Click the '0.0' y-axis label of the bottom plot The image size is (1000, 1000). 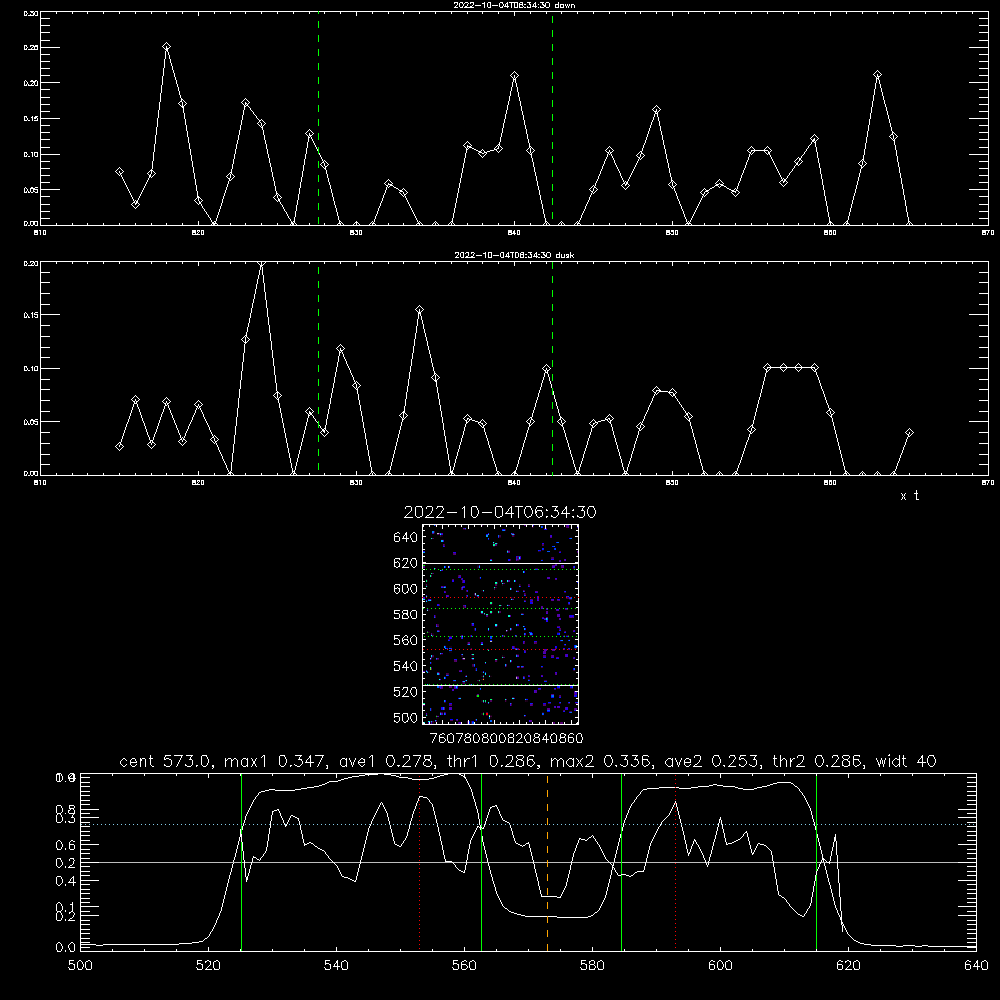tap(66, 948)
